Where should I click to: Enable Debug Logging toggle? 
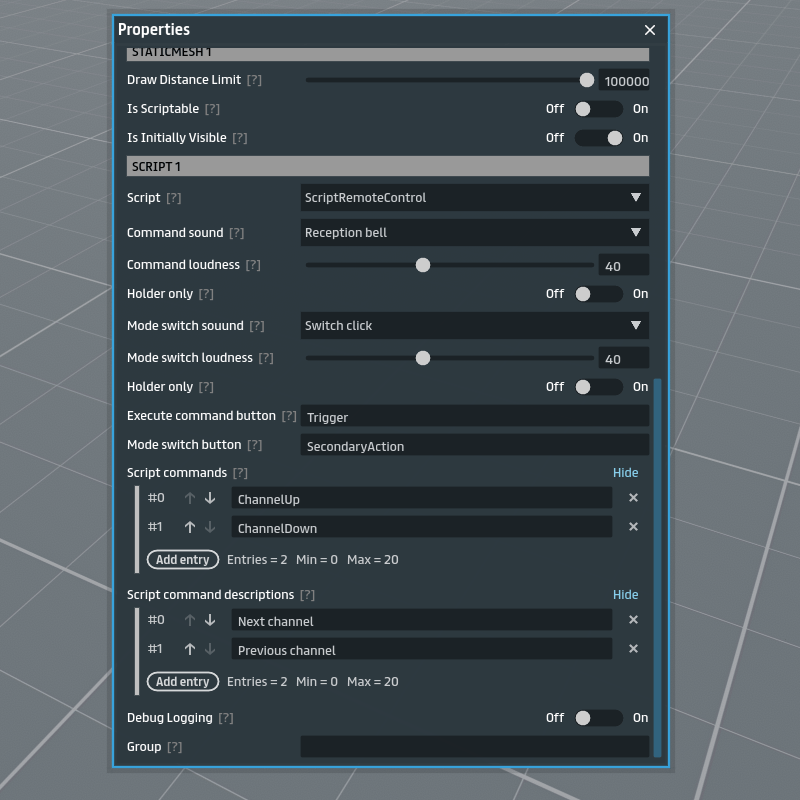(597, 718)
